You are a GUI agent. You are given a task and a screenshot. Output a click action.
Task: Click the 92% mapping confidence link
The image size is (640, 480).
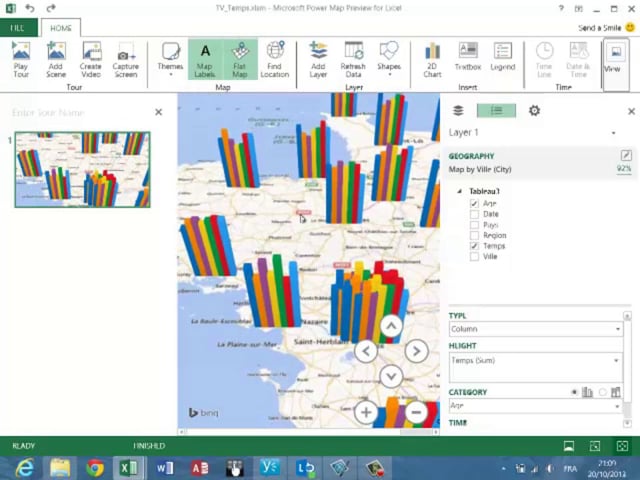[x=624, y=169]
